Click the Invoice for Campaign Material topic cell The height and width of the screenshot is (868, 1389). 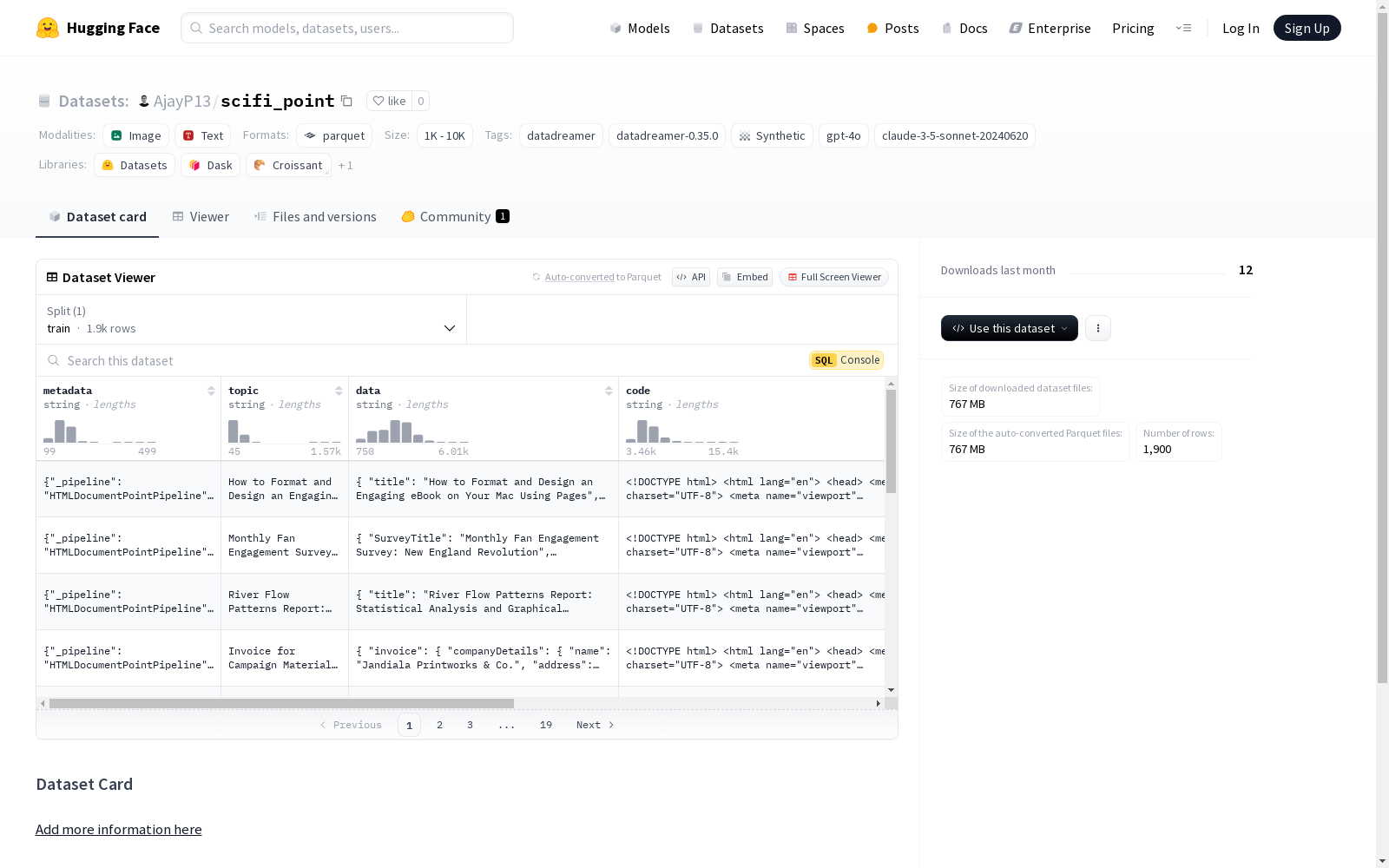(x=285, y=658)
